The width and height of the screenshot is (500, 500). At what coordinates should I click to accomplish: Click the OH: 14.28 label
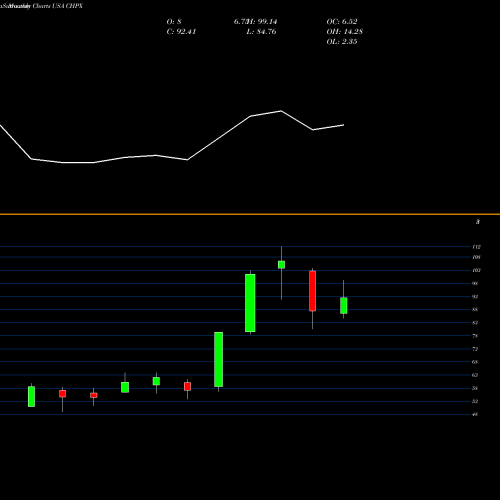pos(345,32)
